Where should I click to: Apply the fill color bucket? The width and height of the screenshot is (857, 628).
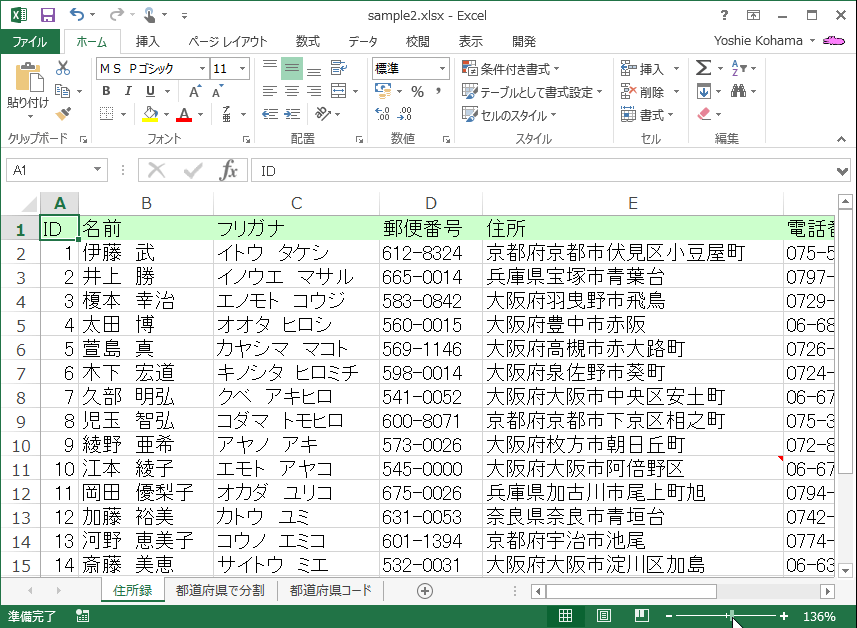click(150, 114)
